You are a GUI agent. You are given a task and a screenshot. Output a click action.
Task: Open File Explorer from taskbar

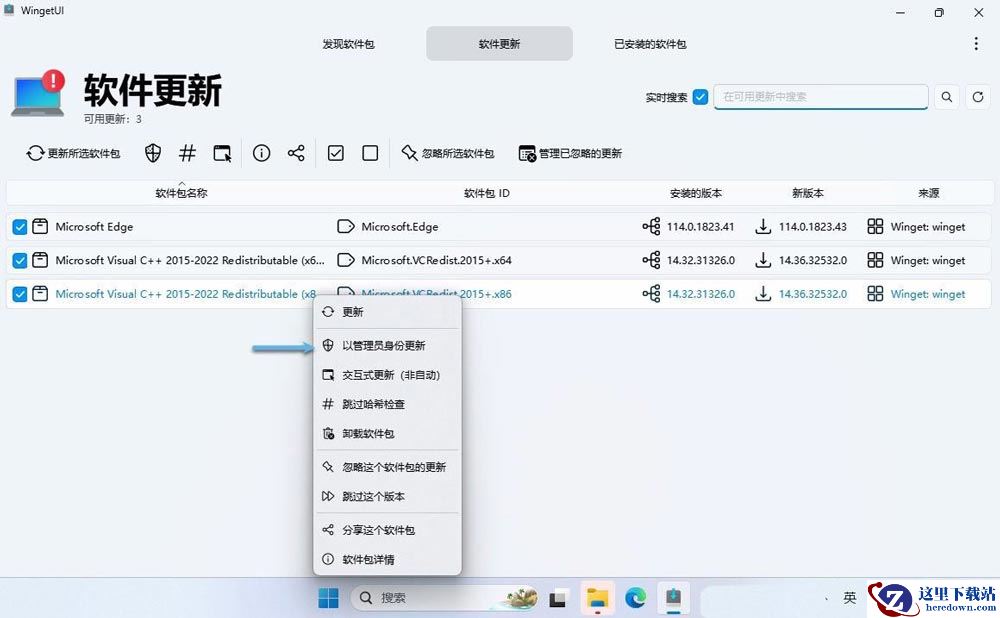pos(598,598)
